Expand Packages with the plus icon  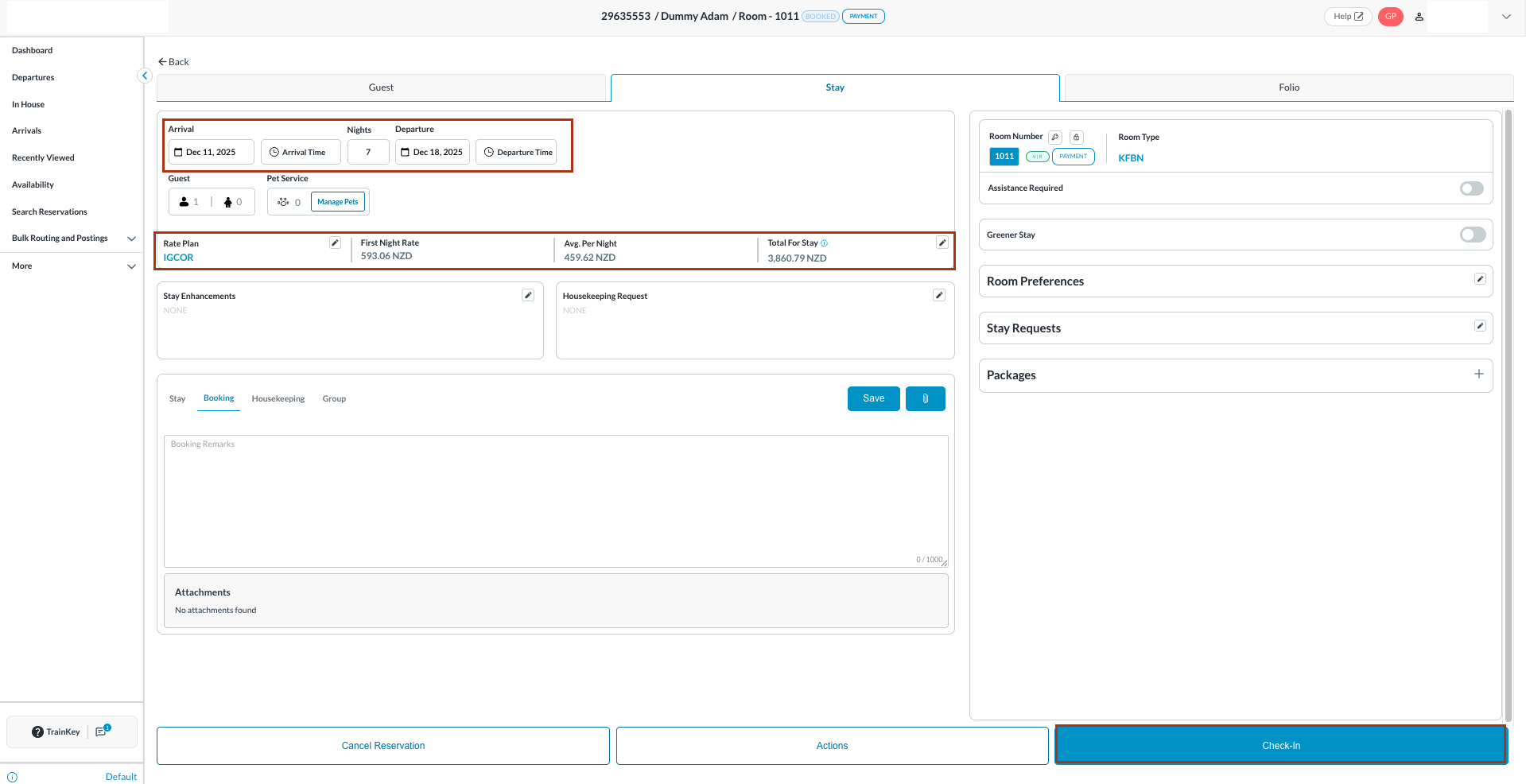click(1478, 375)
